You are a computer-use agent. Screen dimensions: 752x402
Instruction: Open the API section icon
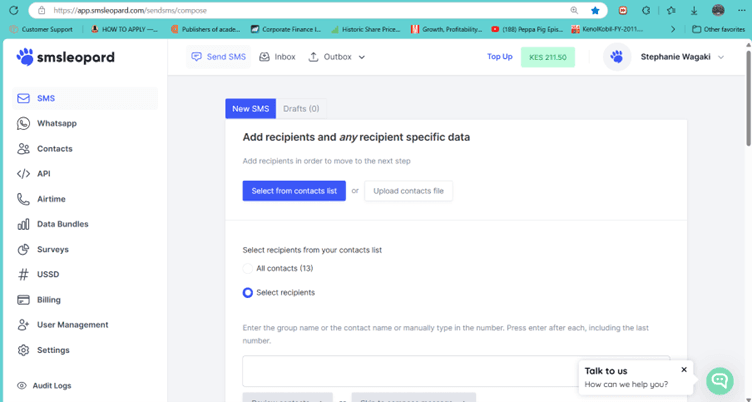(x=23, y=174)
